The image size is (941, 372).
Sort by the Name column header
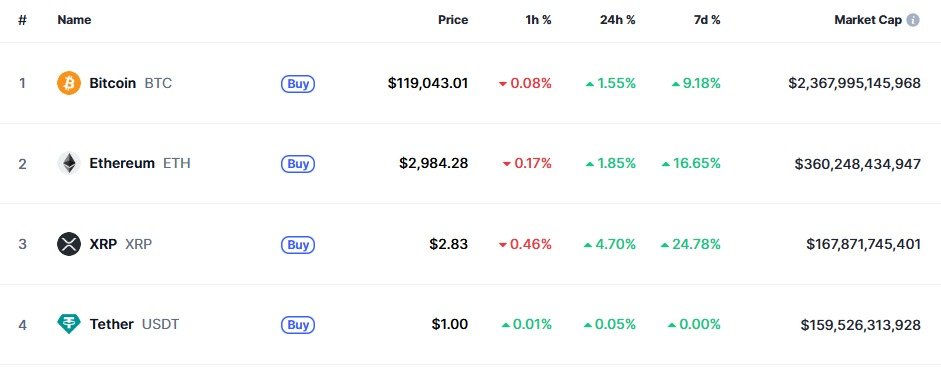[x=74, y=20]
